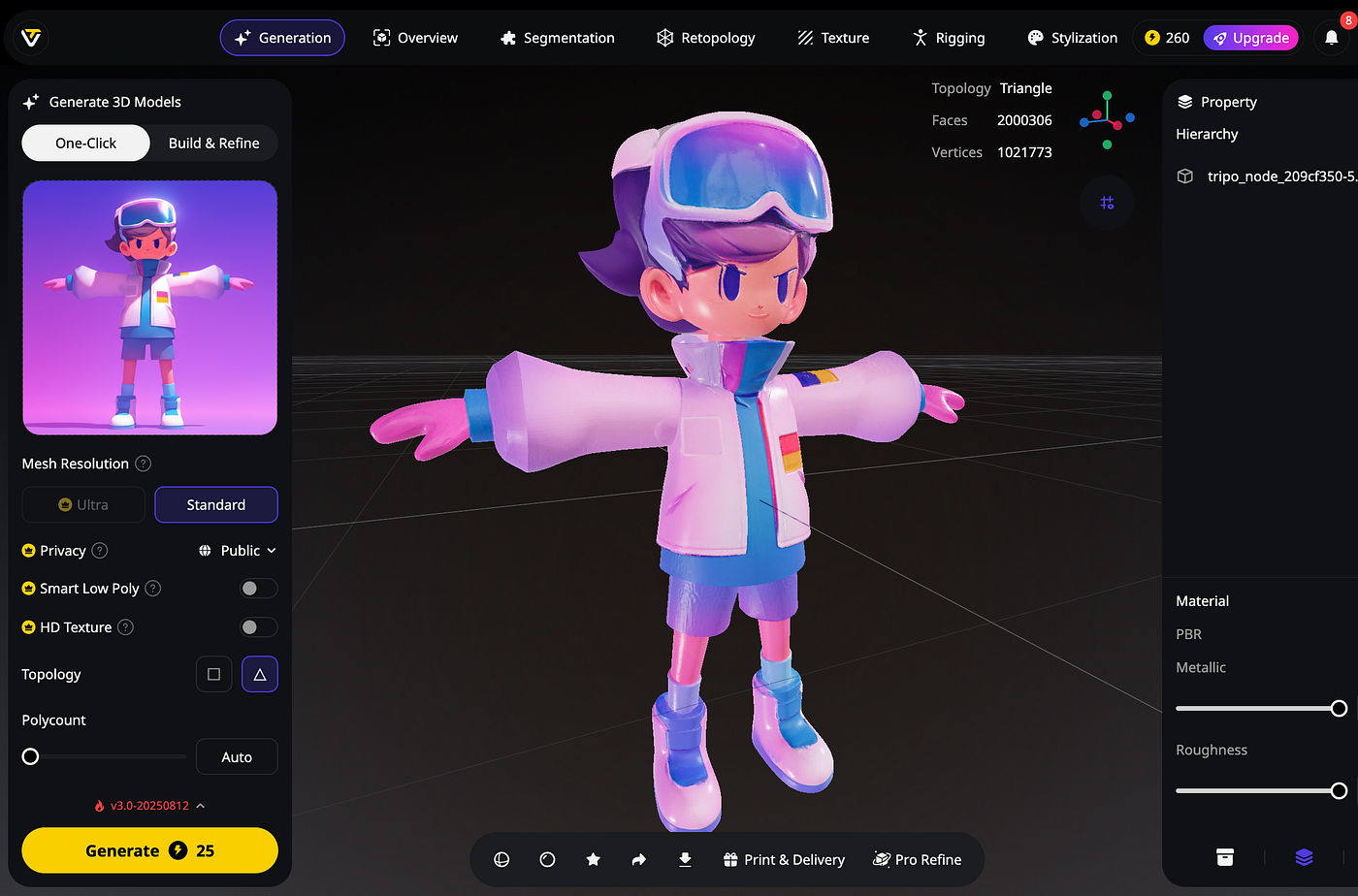Enable Smart Low Poly
The height and width of the screenshot is (896, 1358).
(257, 588)
